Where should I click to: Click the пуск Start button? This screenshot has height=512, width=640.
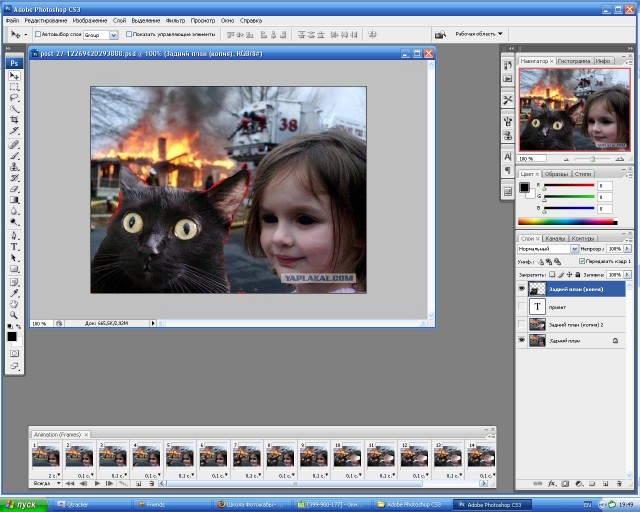coord(24,505)
